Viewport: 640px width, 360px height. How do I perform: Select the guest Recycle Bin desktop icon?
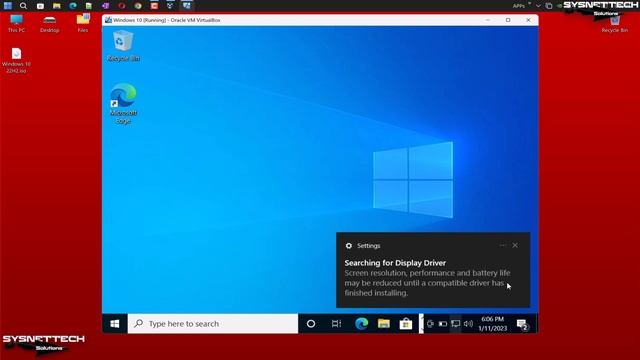[x=123, y=46]
